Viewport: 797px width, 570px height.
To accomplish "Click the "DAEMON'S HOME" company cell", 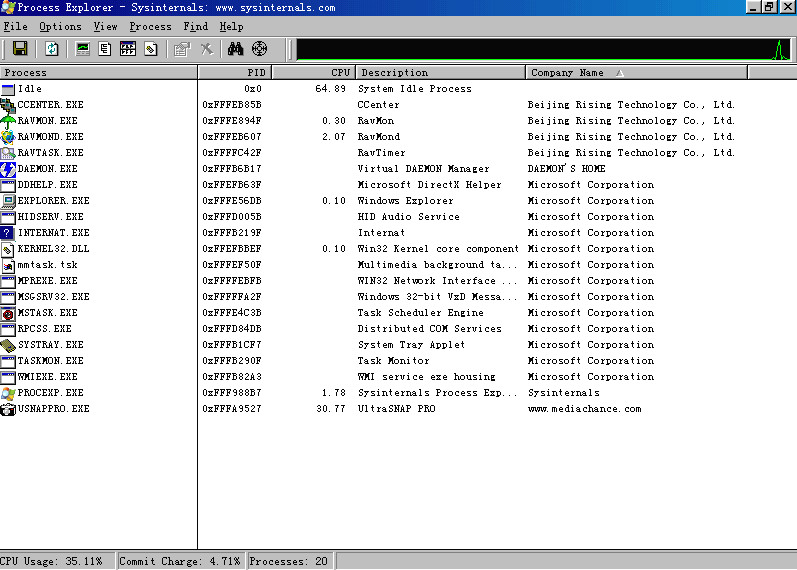I will click(x=566, y=169).
